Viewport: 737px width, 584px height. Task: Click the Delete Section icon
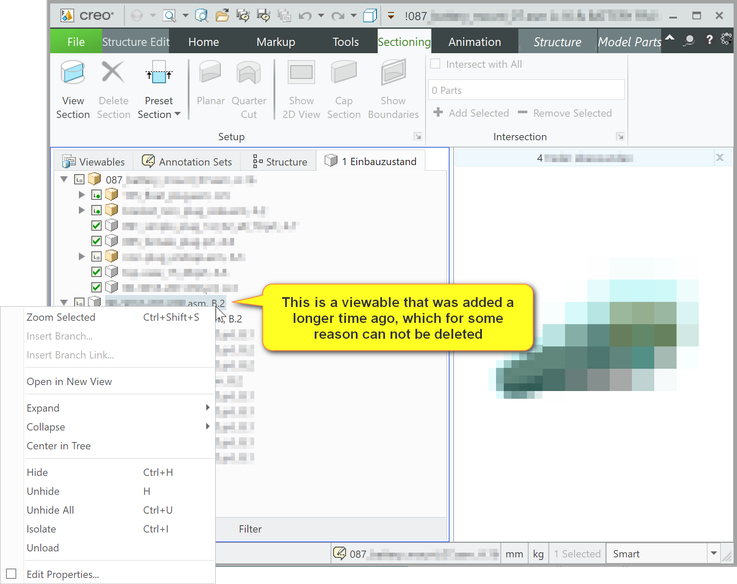point(113,72)
